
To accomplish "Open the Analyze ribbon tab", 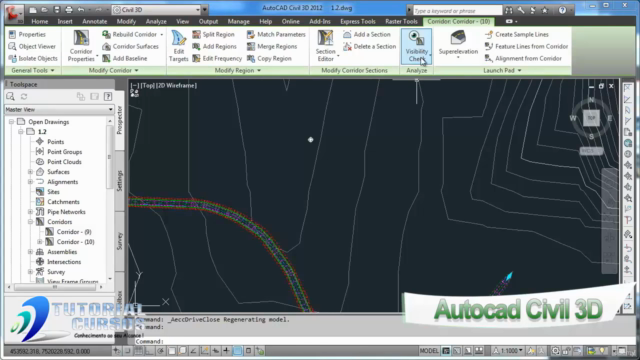I will [x=156, y=21].
